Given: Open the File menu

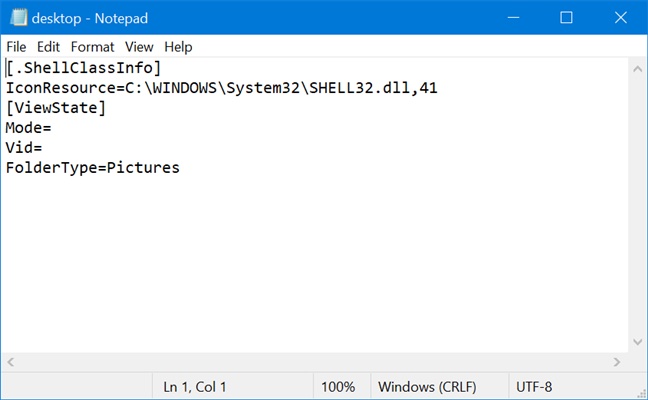Looking at the screenshot, I should pyautogui.click(x=16, y=47).
